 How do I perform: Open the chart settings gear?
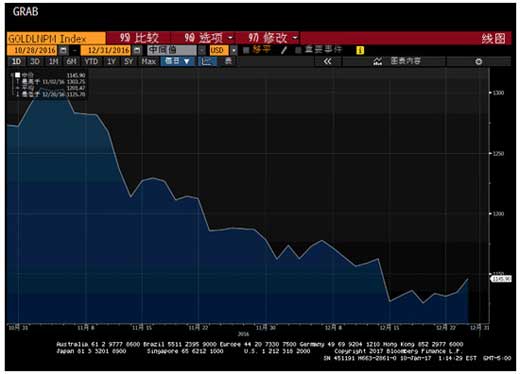coord(479,61)
